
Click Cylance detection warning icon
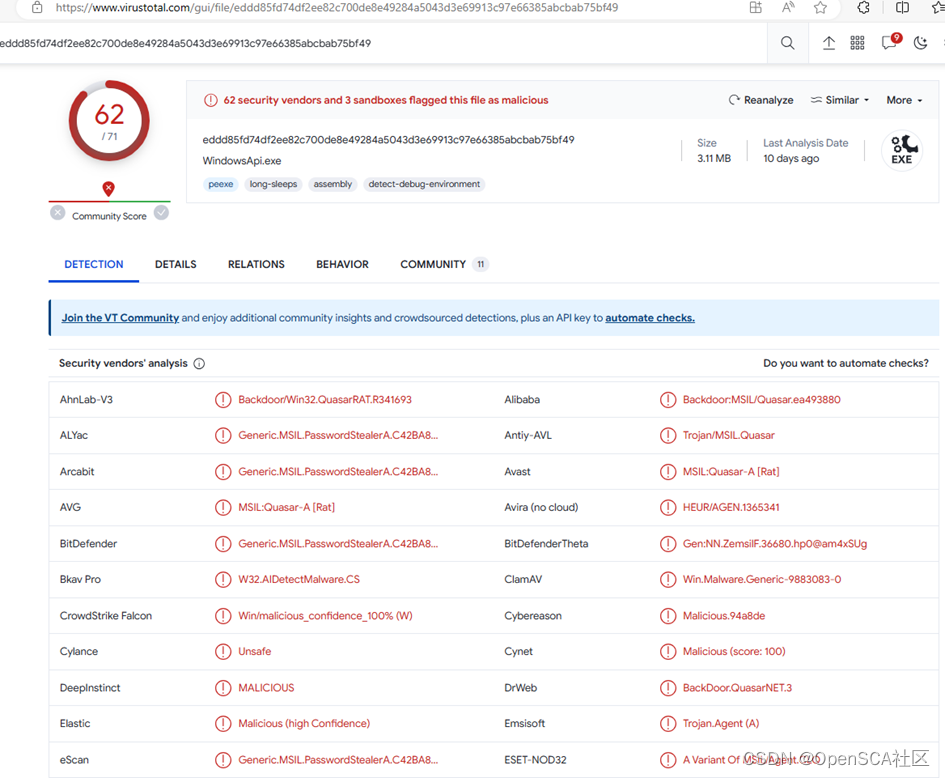coord(223,651)
